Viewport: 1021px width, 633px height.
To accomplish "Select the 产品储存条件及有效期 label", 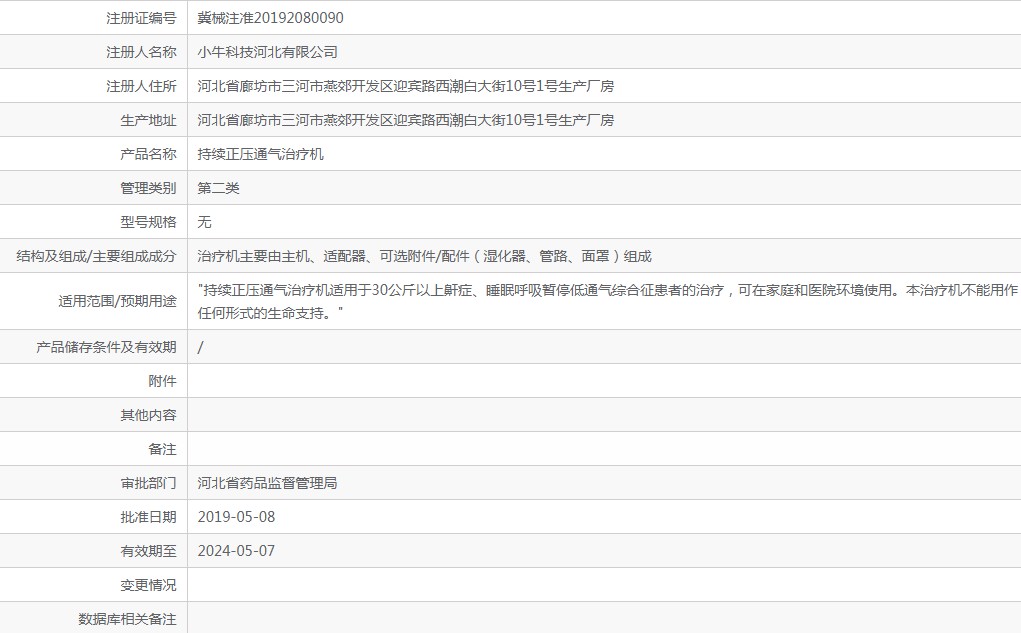I will pyautogui.click(x=106, y=348).
